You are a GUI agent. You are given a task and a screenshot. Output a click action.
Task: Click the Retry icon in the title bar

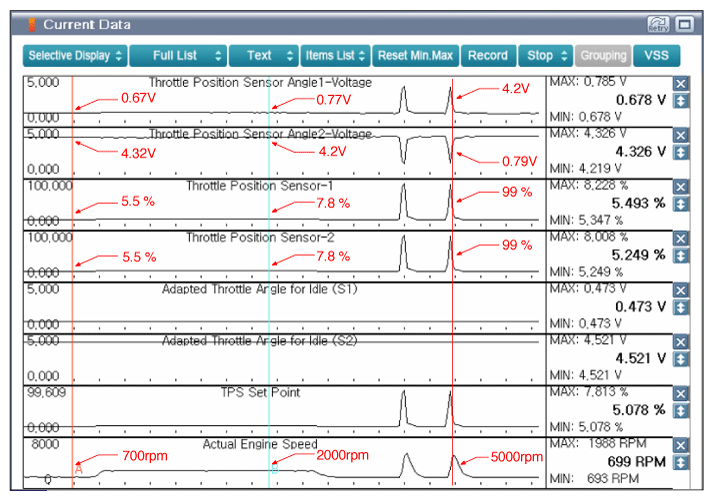[x=659, y=23]
